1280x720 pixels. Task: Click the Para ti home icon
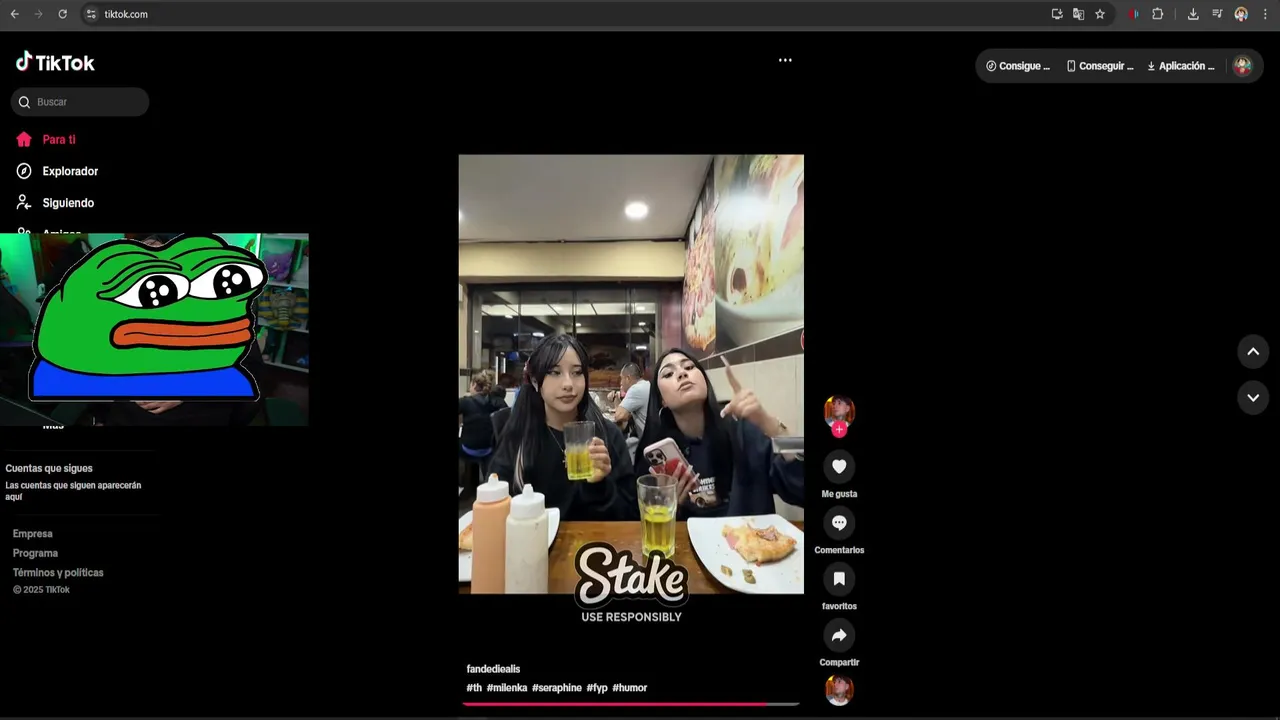[24, 140]
